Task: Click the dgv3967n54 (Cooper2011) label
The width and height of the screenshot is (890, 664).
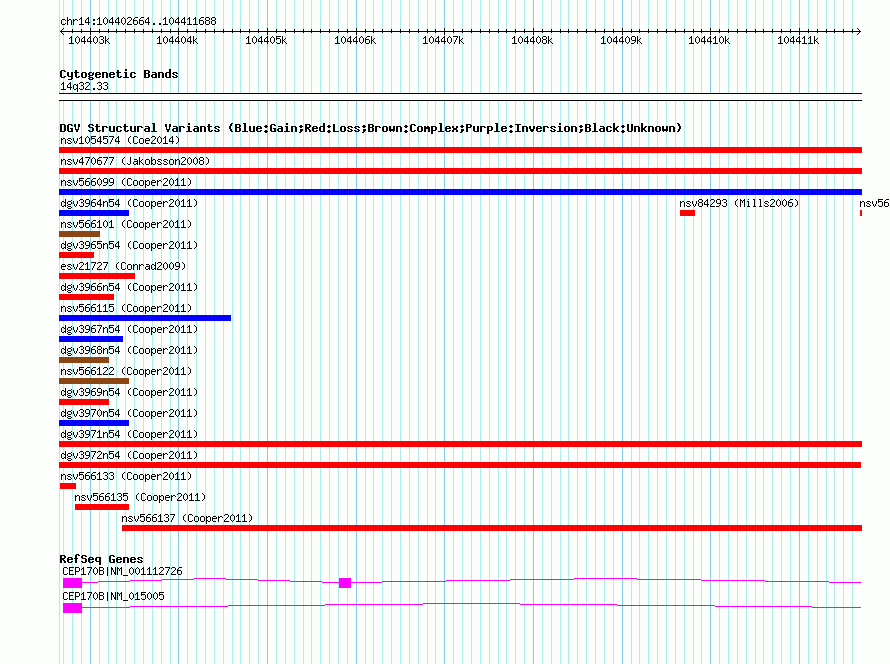Action: pyautogui.click(x=129, y=329)
